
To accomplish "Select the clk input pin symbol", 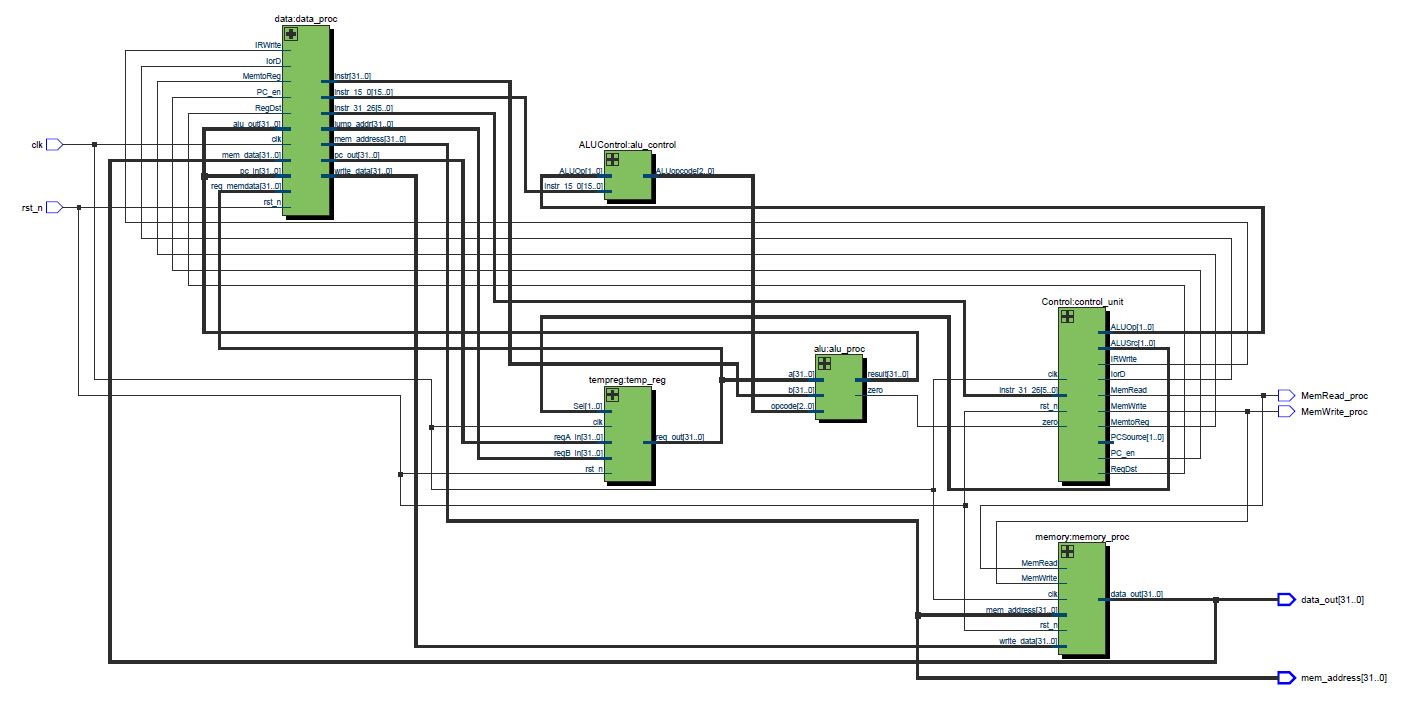I will tap(55, 144).
